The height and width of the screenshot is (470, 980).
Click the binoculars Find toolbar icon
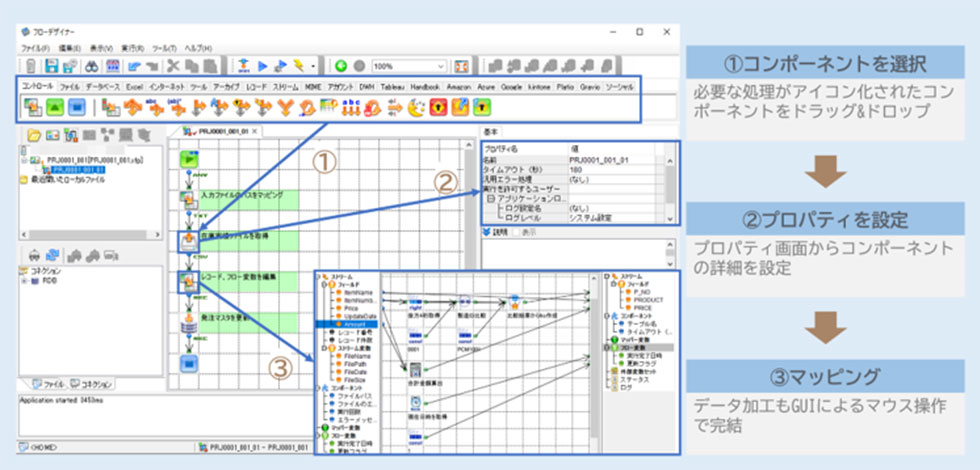click(93, 66)
